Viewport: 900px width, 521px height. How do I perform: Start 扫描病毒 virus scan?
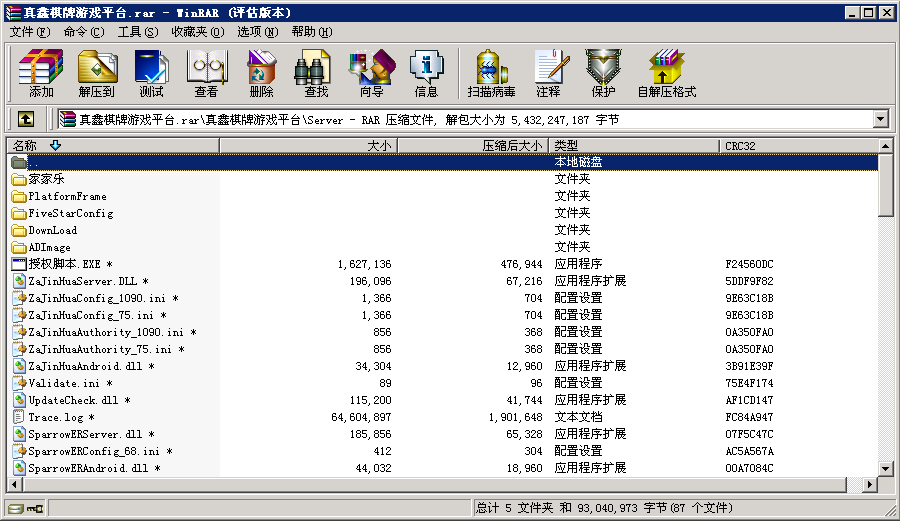pyautogui.click(x=491, y=73)
